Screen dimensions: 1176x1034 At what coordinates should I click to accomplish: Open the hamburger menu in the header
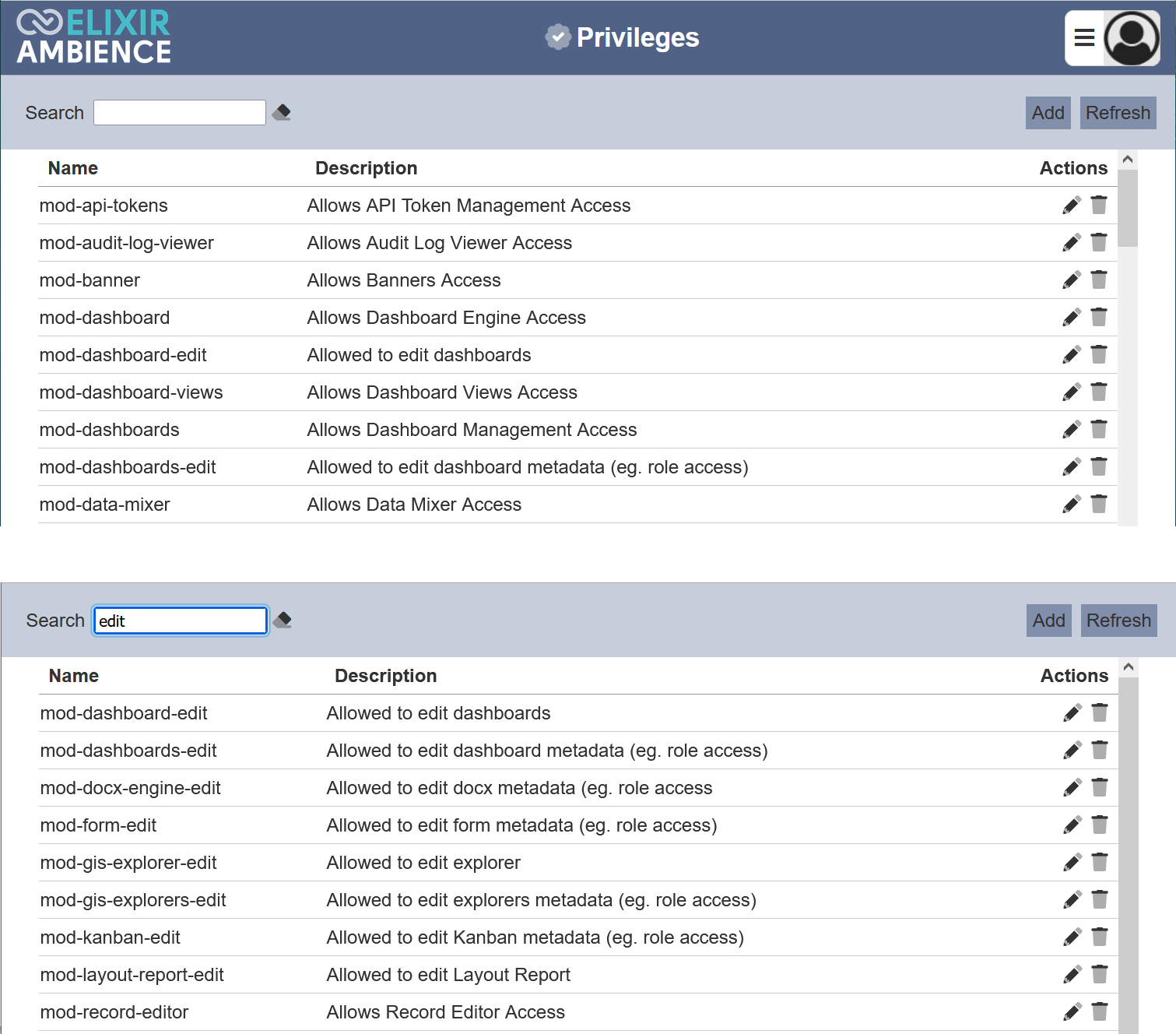[1084, 38]
